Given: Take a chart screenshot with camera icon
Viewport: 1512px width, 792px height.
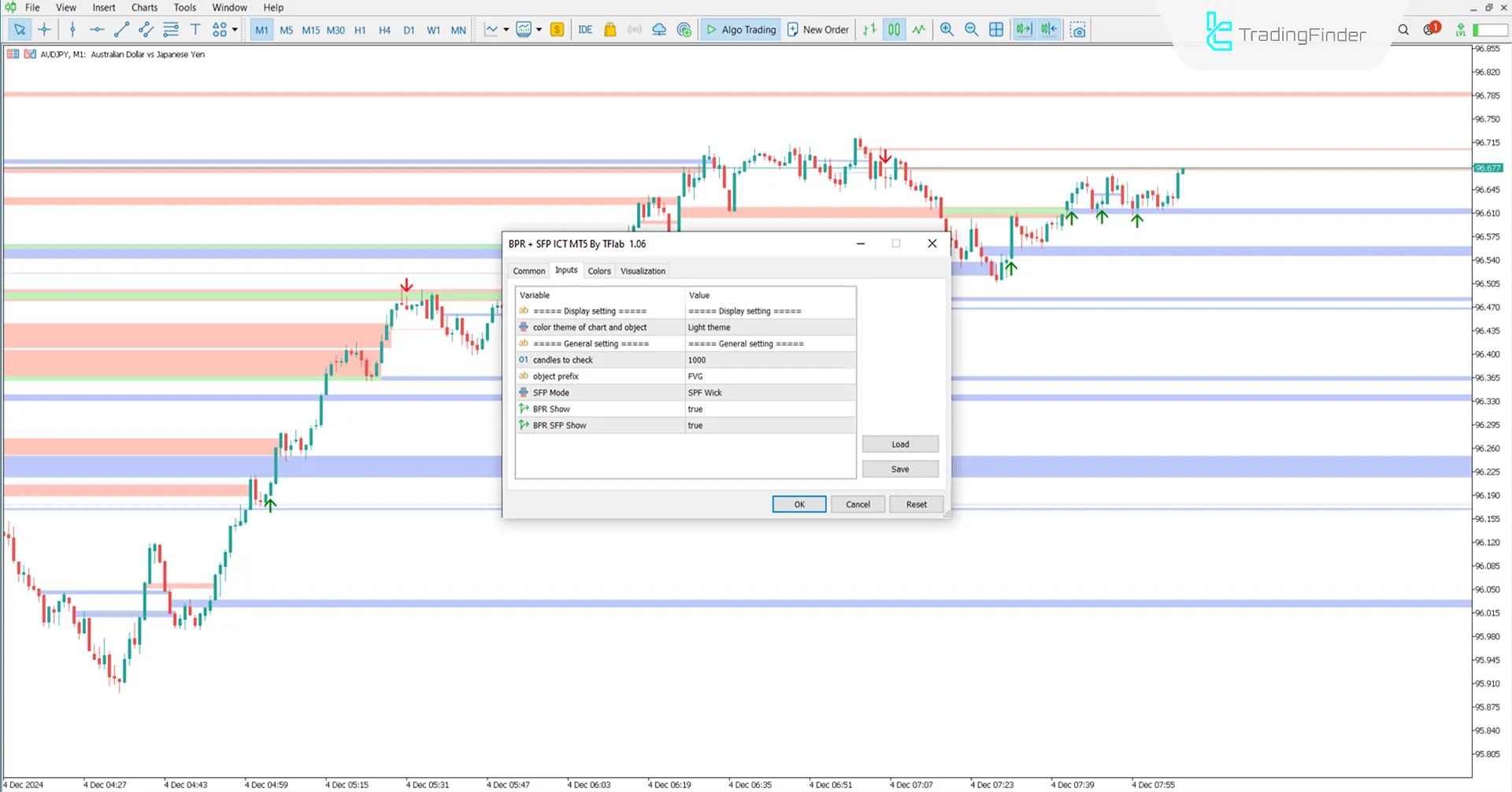Looking at the screenshot, I should 1078,30.
